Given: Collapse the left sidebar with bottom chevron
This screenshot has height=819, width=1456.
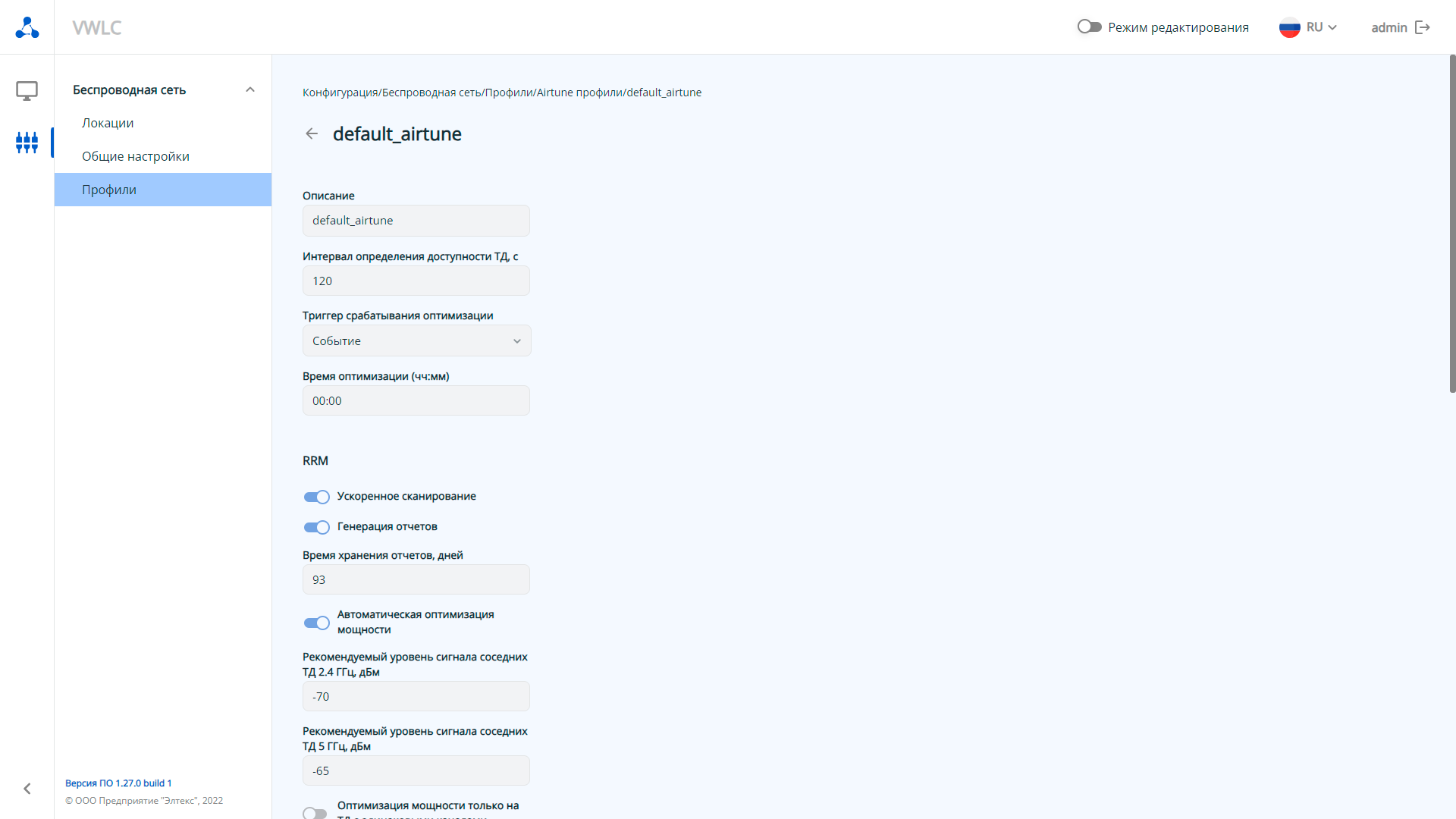Looking at the screenshot, I should pos(27,789).
